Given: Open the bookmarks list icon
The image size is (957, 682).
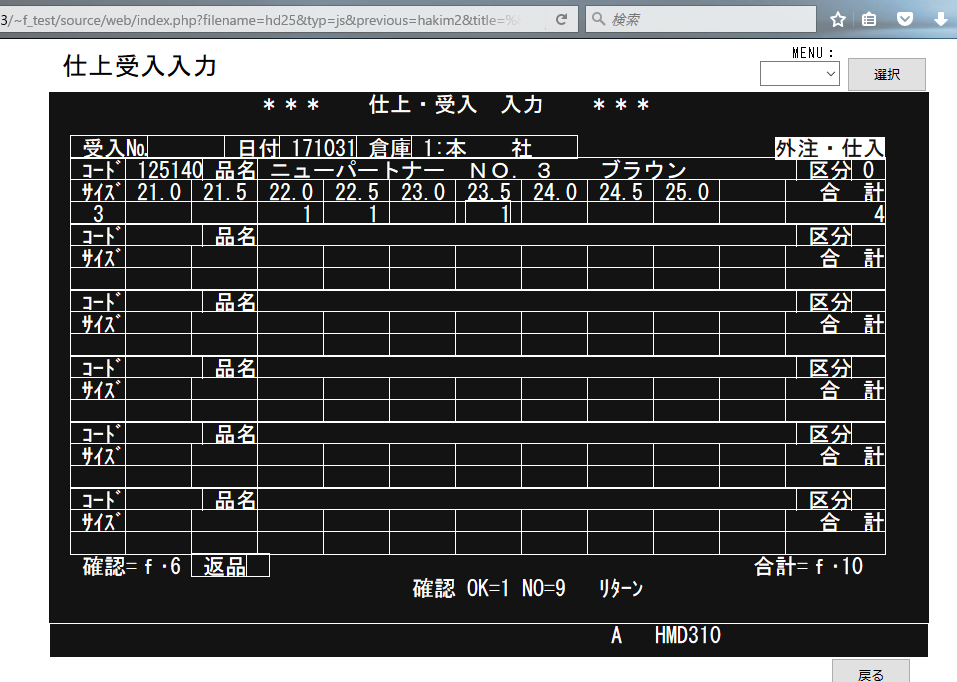Looking at the screenshot, I should [x=870, y=19].
